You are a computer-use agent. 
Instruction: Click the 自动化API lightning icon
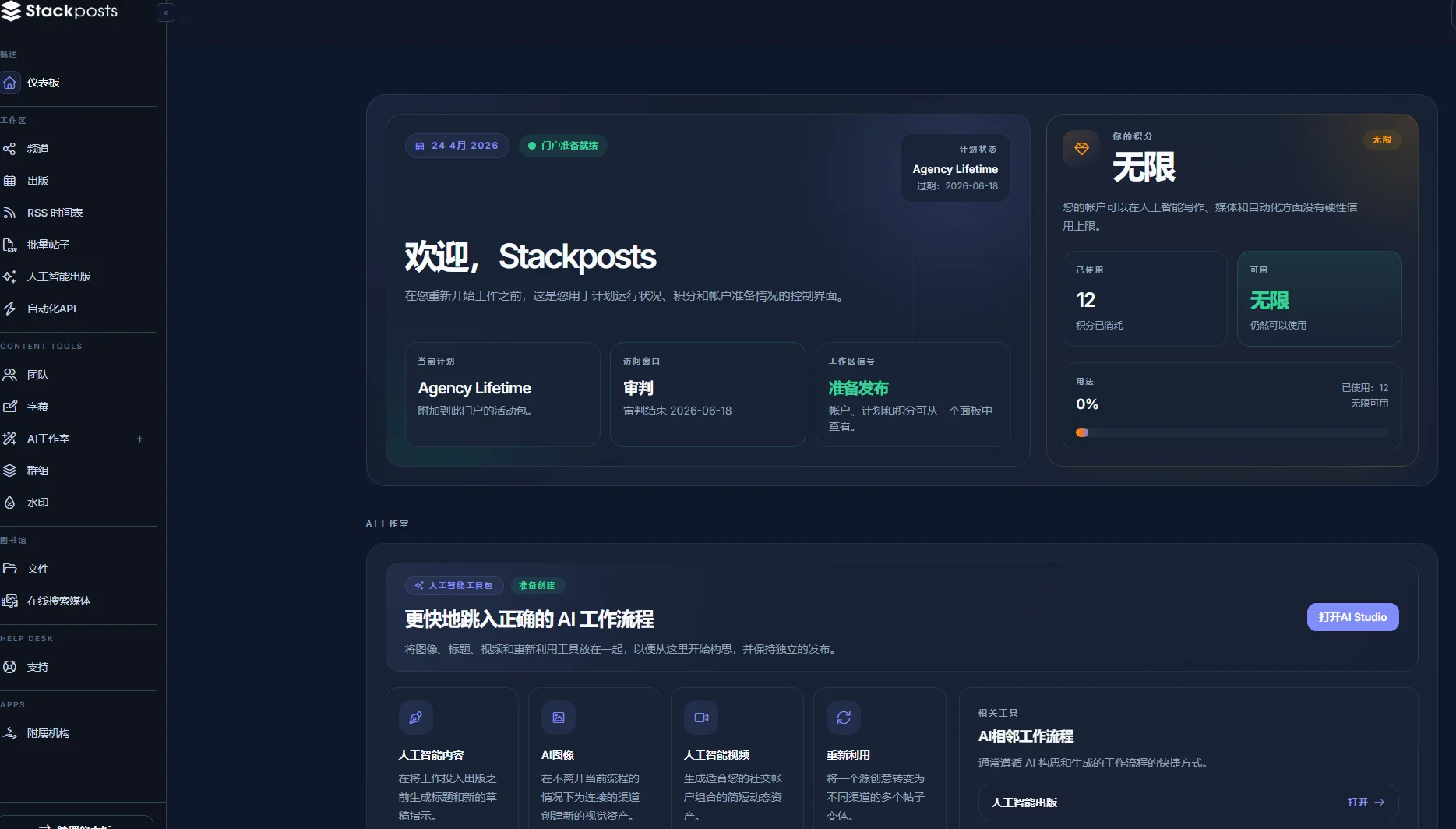pos(10,309)
